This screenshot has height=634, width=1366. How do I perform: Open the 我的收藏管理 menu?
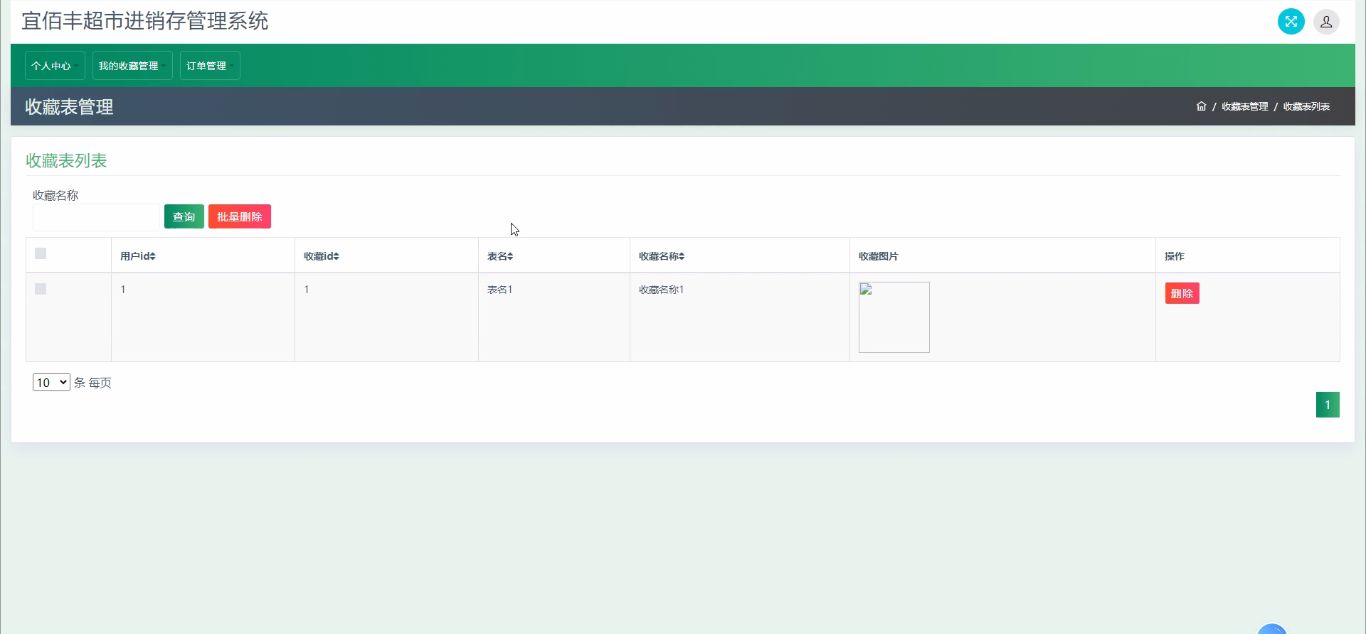[x=132, y=66]
